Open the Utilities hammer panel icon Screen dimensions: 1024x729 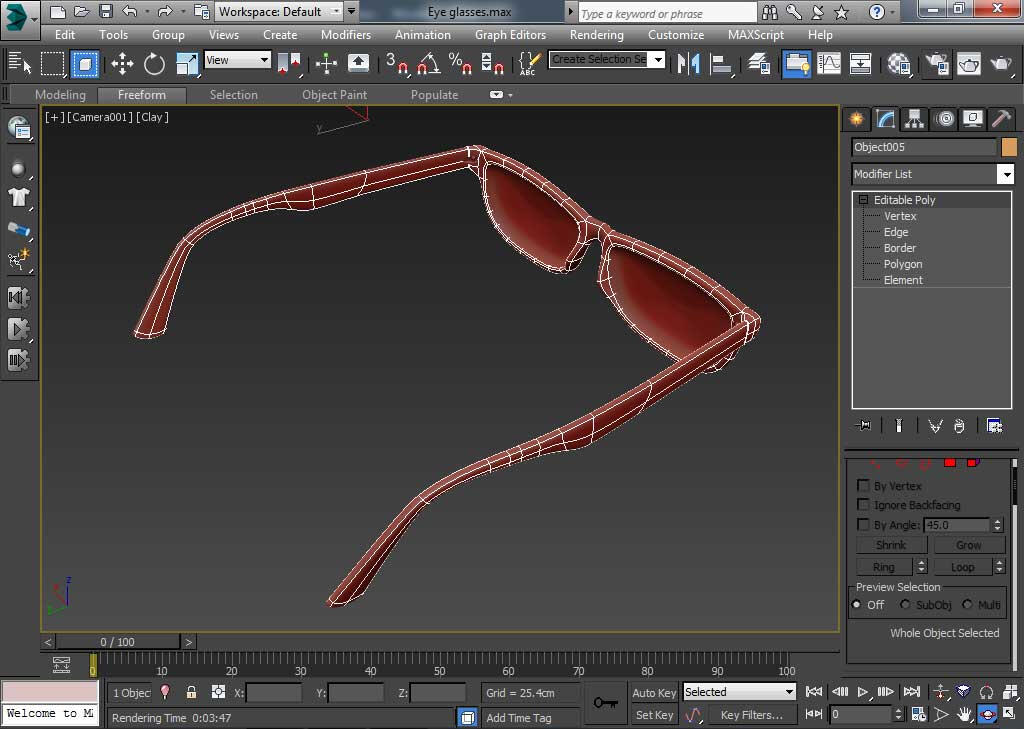click(x=1001, y=119)
